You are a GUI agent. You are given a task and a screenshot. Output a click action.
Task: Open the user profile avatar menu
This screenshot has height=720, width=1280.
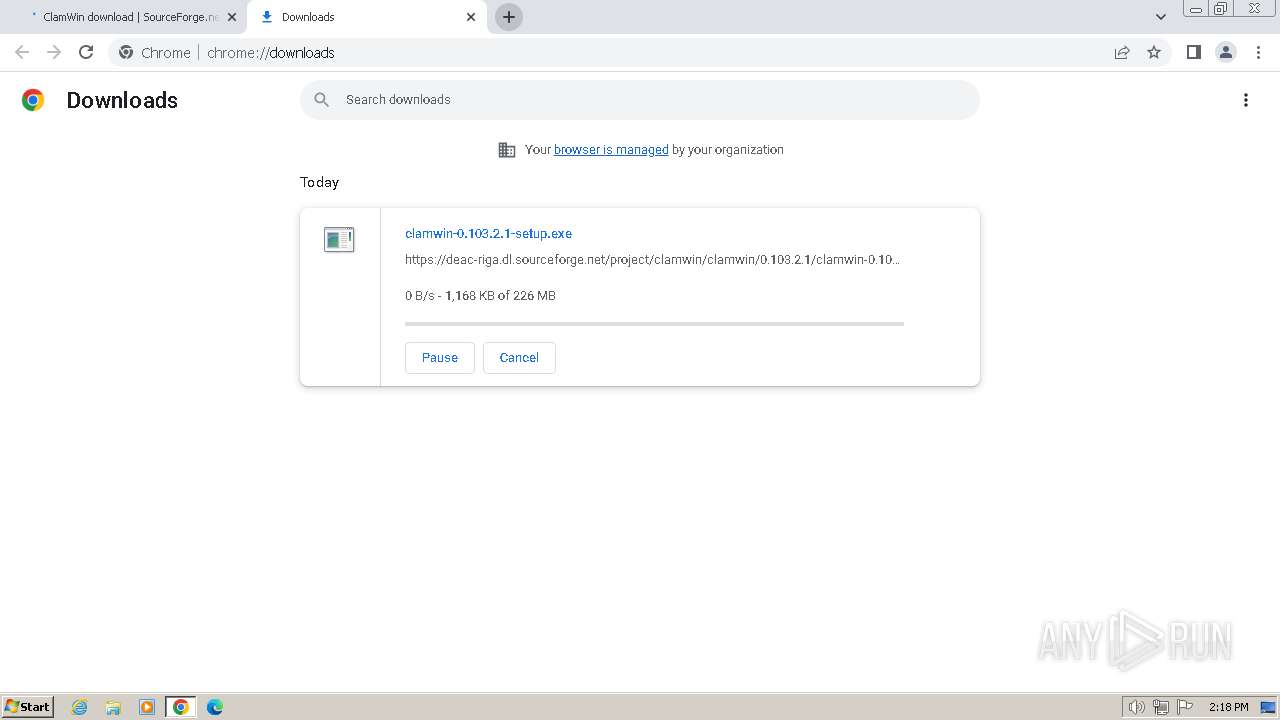pyautogui.click(x=1226, y=52)
